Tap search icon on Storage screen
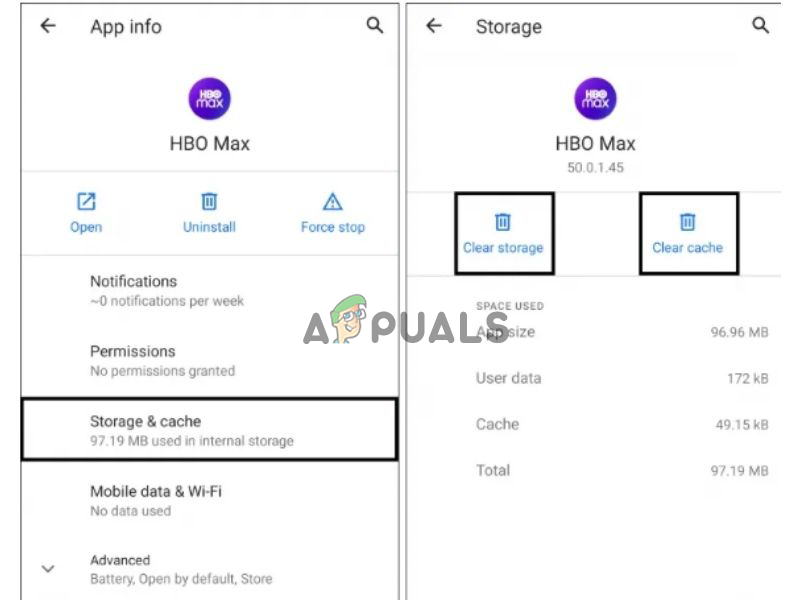Screen dimensions: 800x600 [x=761, y=27]
